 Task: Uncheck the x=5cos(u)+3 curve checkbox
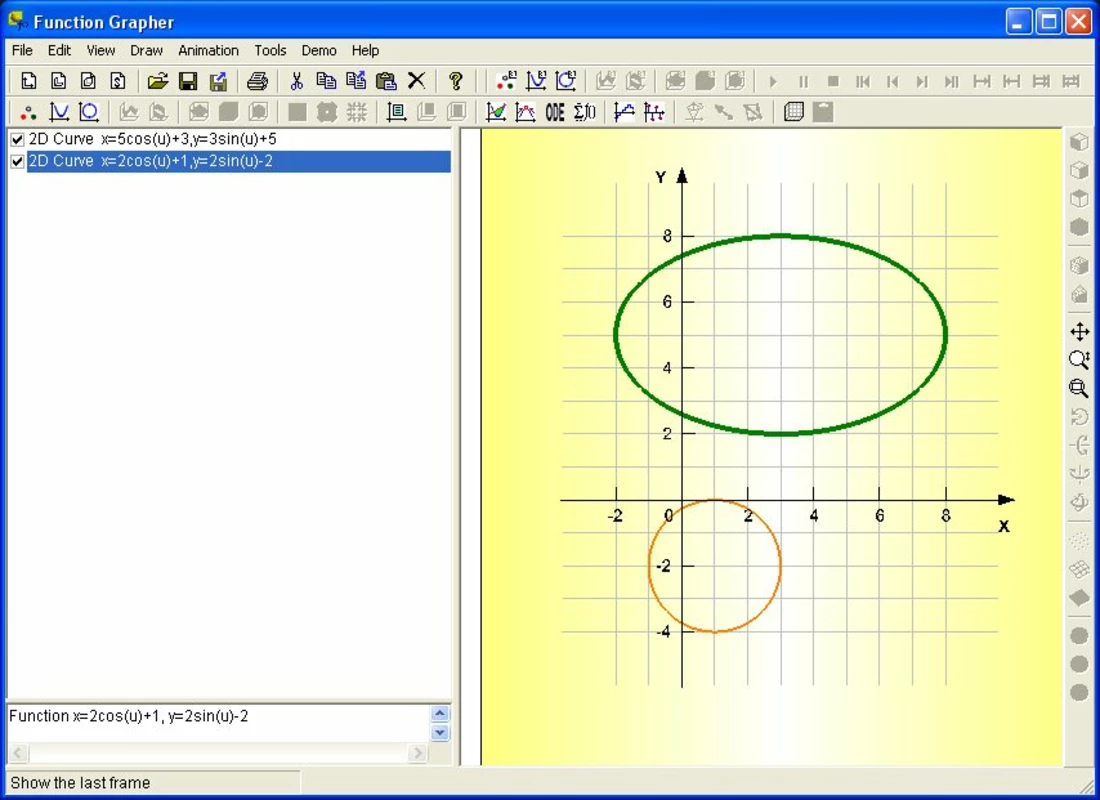click(x=18, y=140)
